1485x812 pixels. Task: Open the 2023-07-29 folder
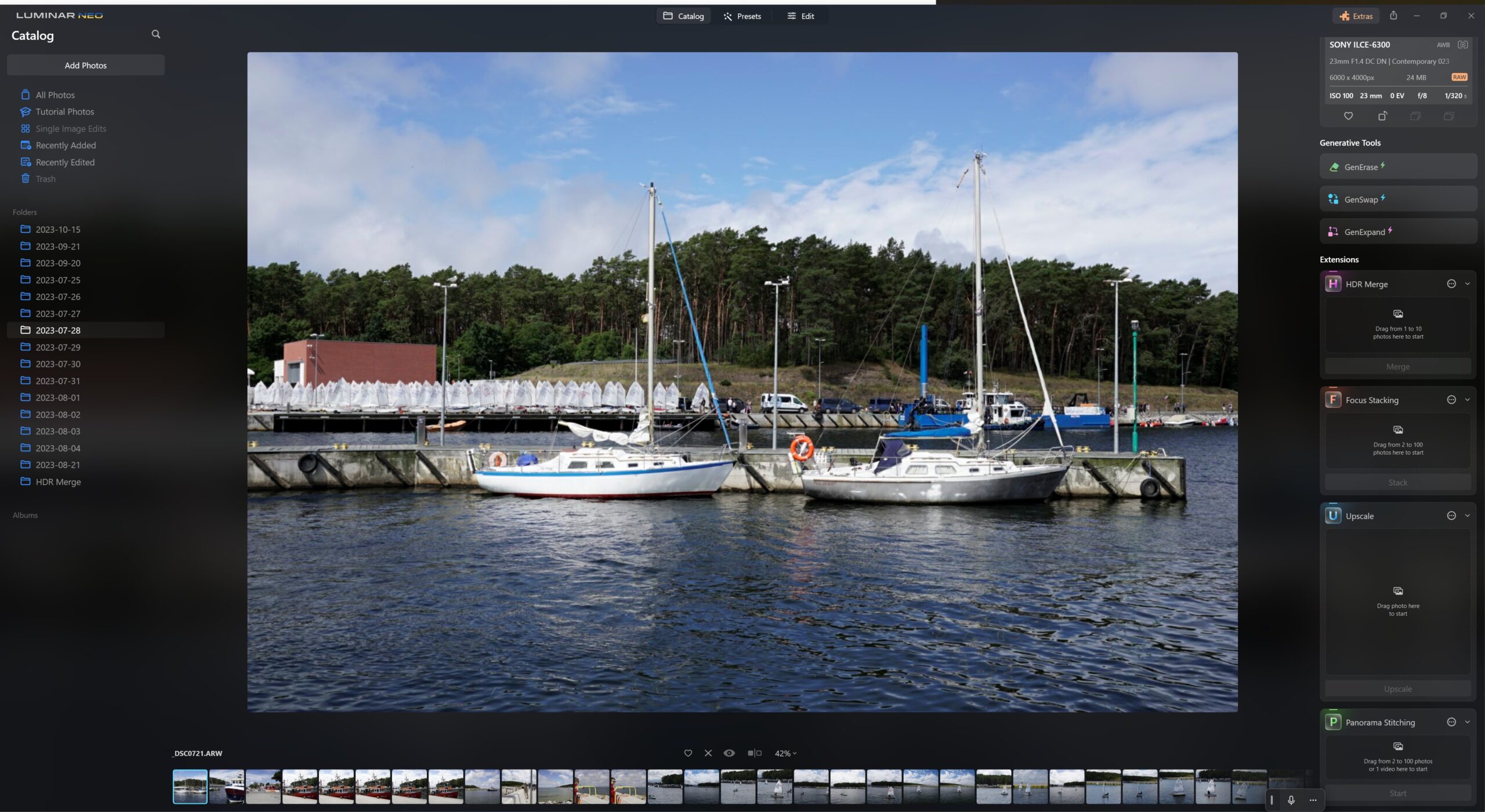(x=58, y=347)
